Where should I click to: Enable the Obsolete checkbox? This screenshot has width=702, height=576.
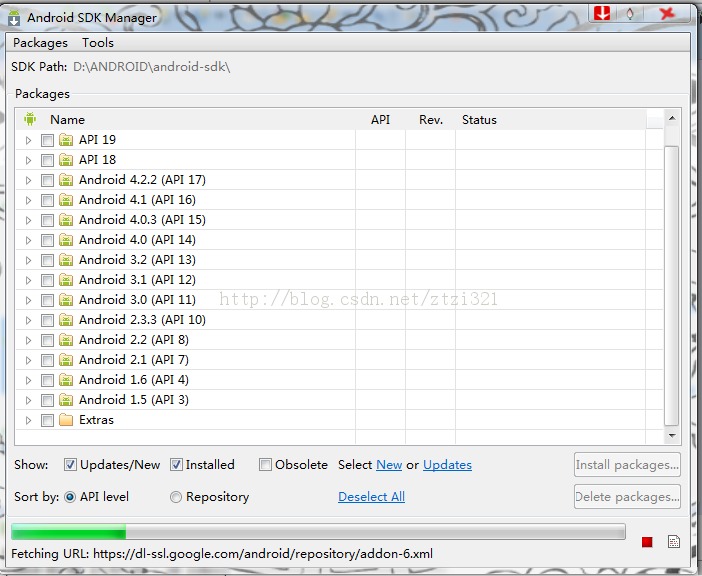(x=265, y=465)
